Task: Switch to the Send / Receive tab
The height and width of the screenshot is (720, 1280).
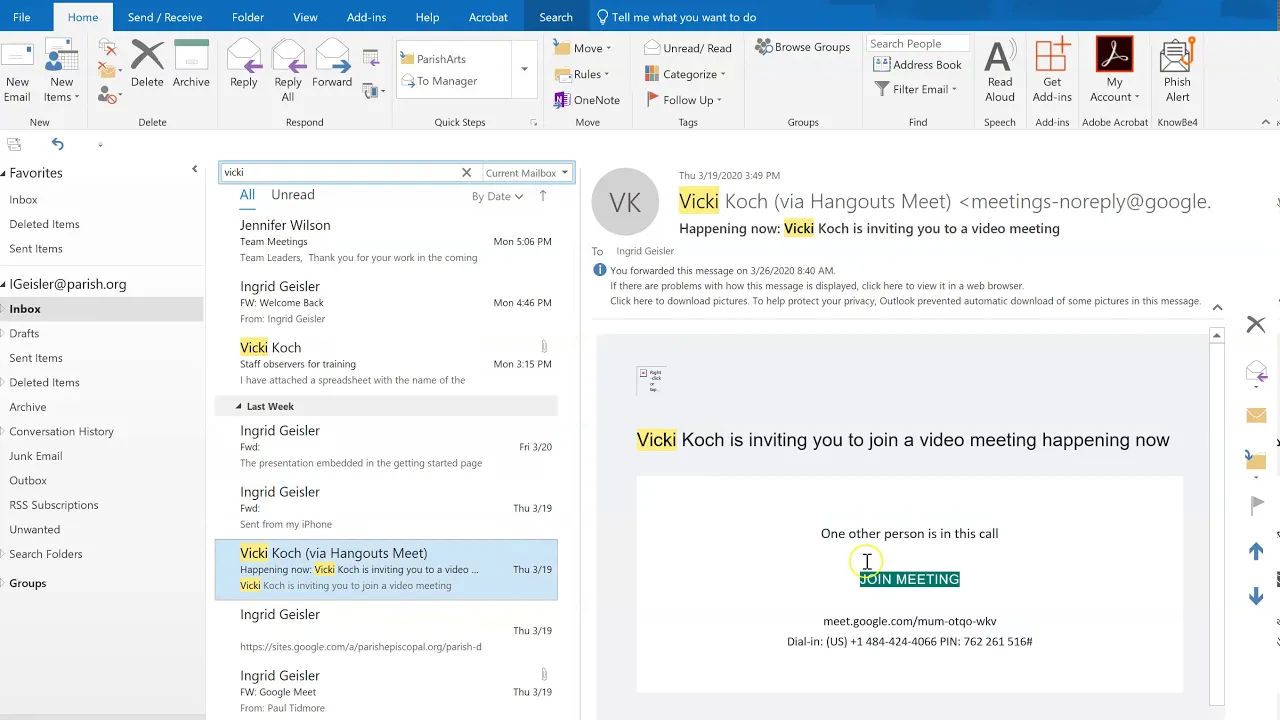Action: [x=165, y=17]
